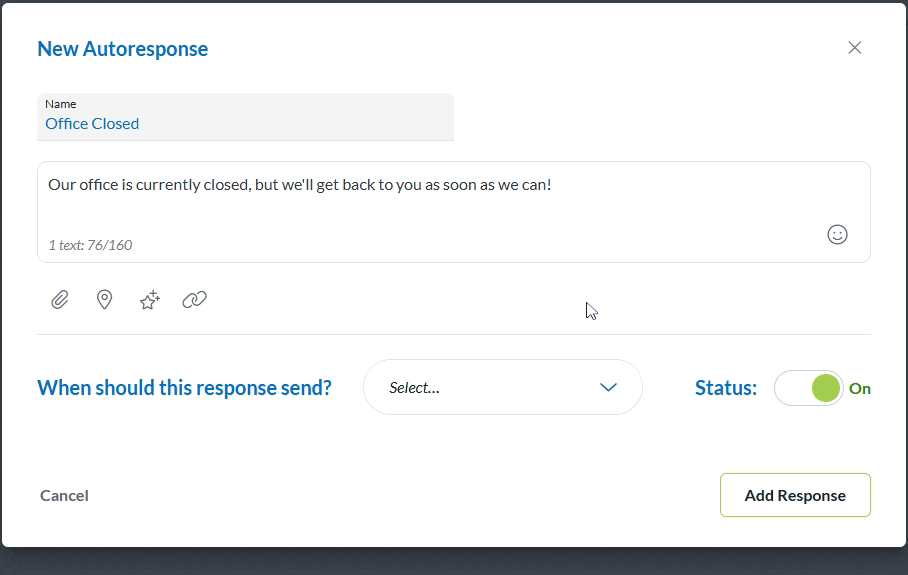Open the emoji picker smiley icon

(837, 234)
